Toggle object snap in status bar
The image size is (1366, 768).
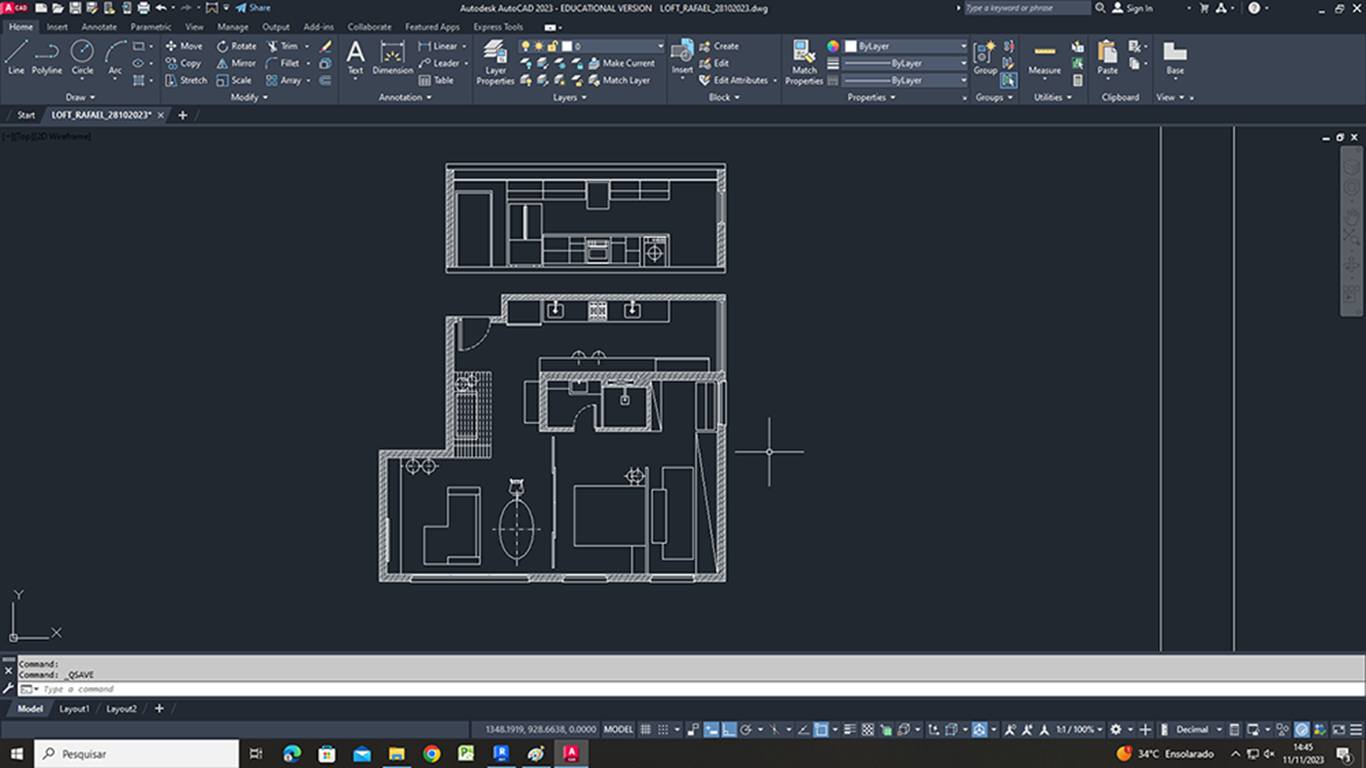pyautogui.click(x=821, y=730)
